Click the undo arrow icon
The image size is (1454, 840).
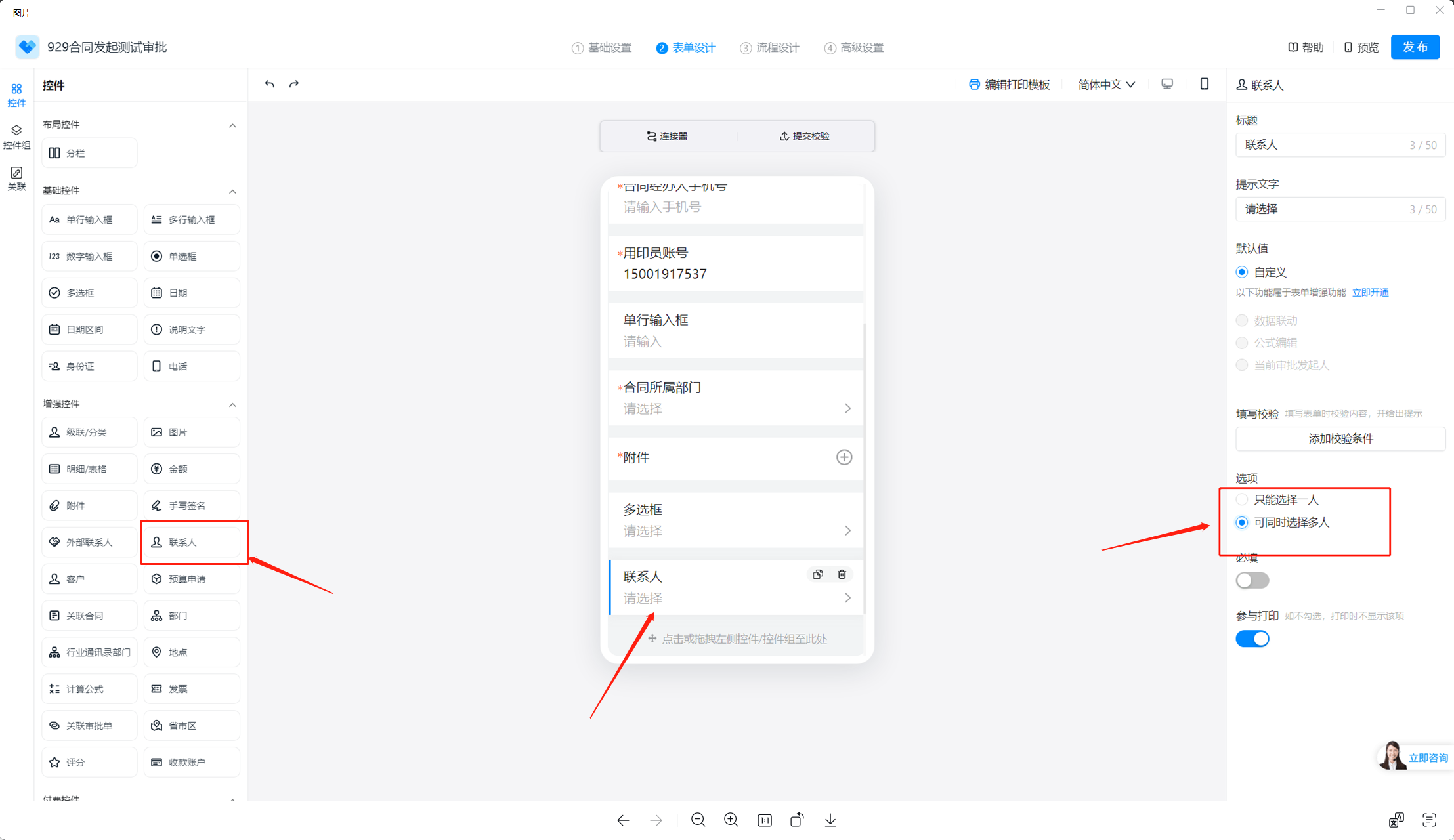tap(269, 84)
